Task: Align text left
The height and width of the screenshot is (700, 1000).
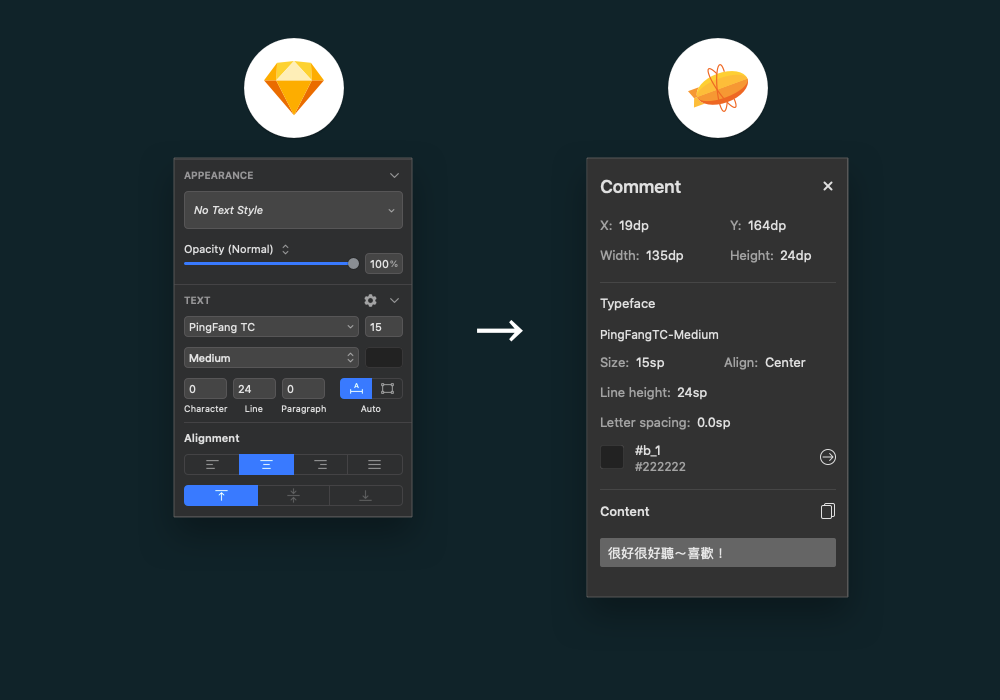Action: [212, 465]
